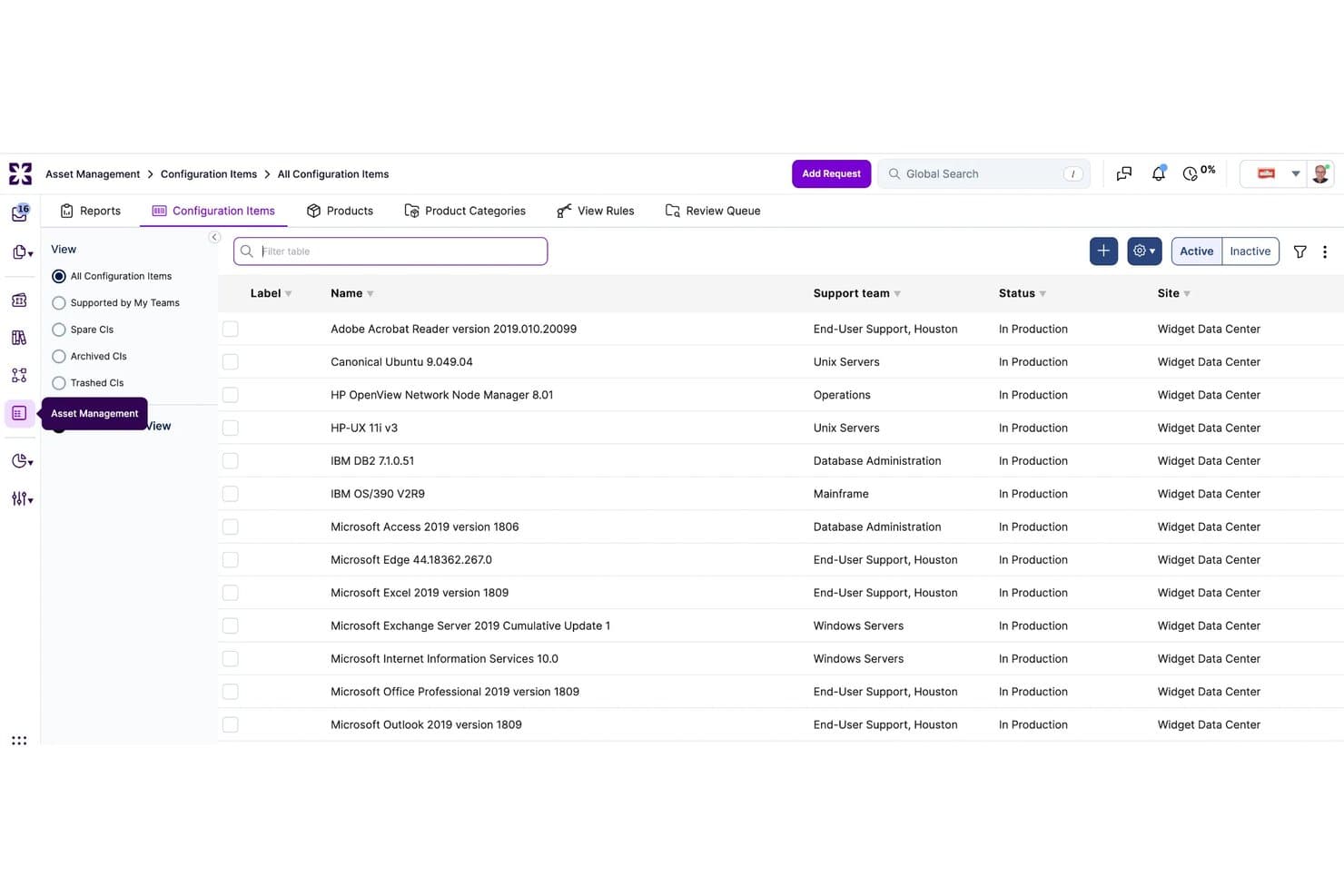The height and width of the screenshot is (896, 1344).
Task: Click the Active filter button
Action: tap(1197, 251)
